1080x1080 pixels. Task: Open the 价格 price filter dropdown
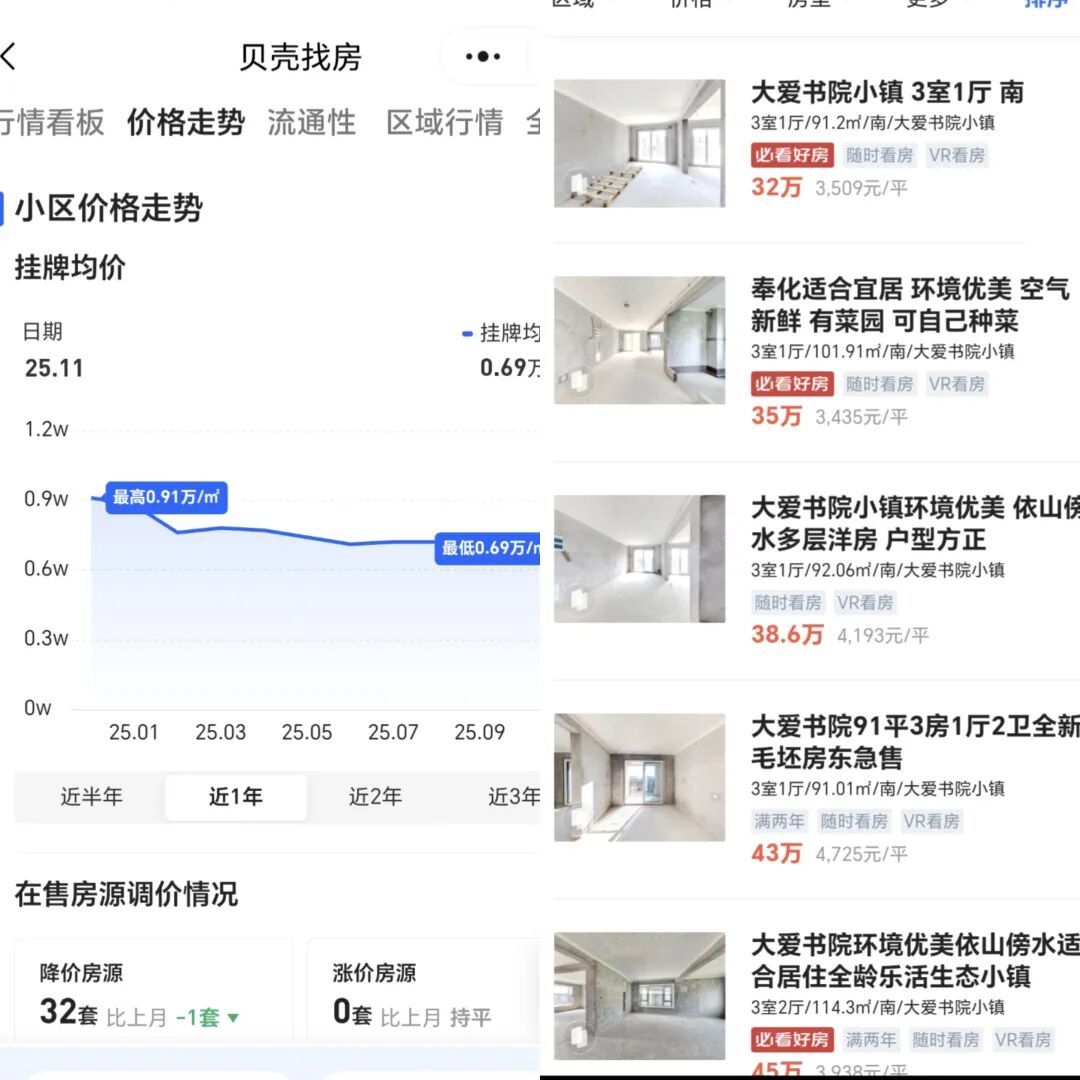690,6
